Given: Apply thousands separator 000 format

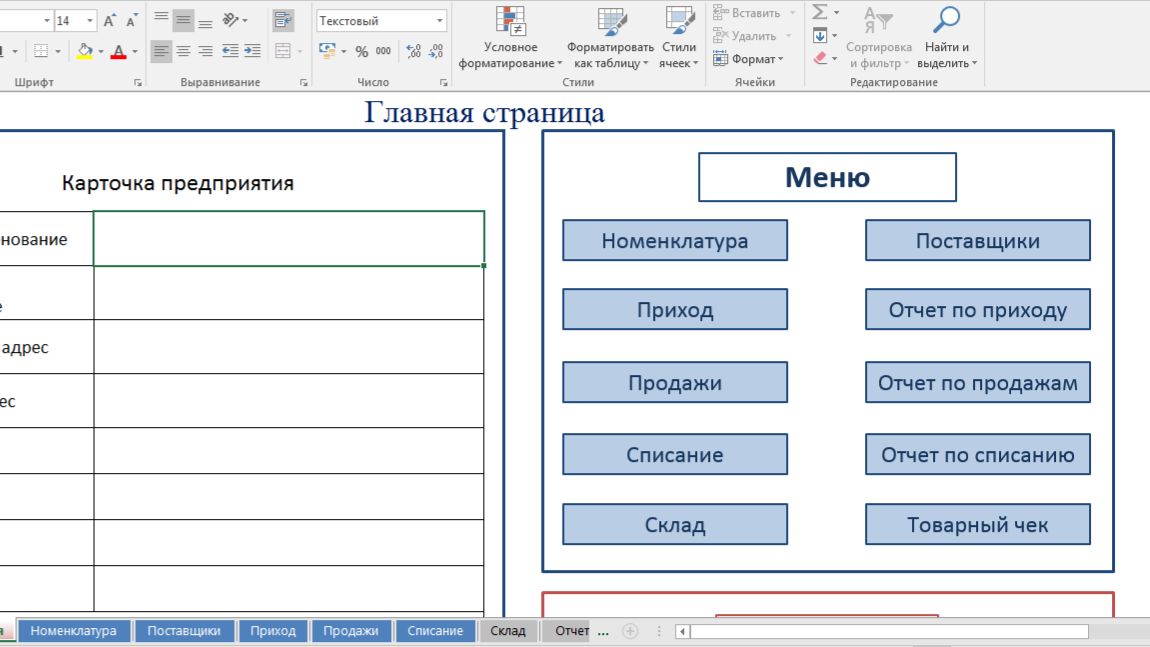Looking at the screenshot, I should pyautogui.click(x=384, y=51).
